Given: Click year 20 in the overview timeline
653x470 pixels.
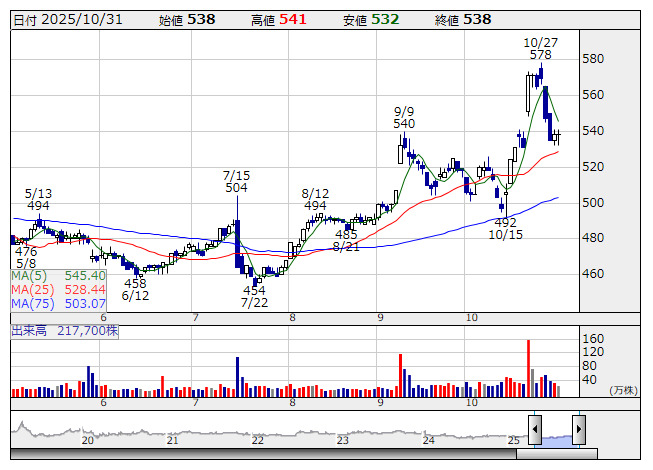Looking at the screenshot, I should tap(87, 440).
